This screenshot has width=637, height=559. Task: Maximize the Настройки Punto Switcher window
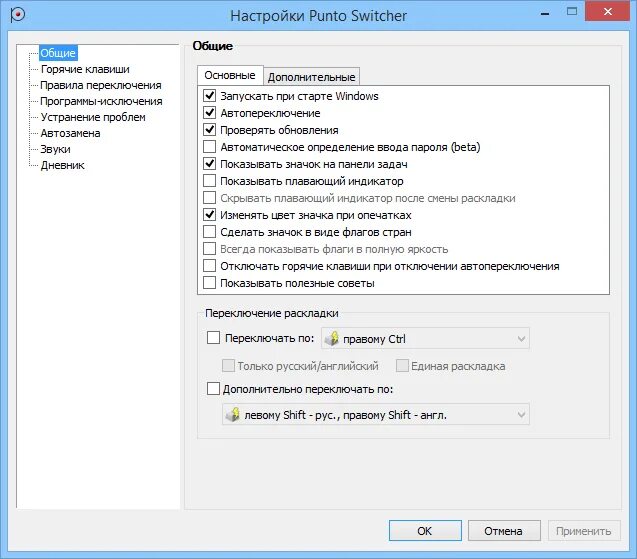[x=572, y=11]
